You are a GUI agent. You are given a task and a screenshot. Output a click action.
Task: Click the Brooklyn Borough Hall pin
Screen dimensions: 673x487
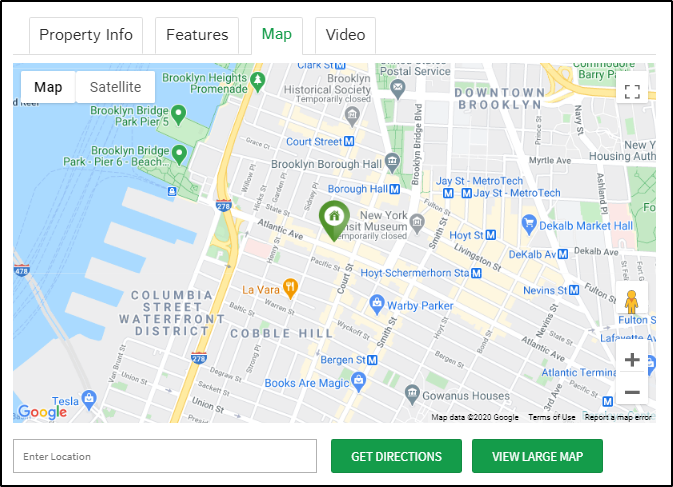point(392,163)
